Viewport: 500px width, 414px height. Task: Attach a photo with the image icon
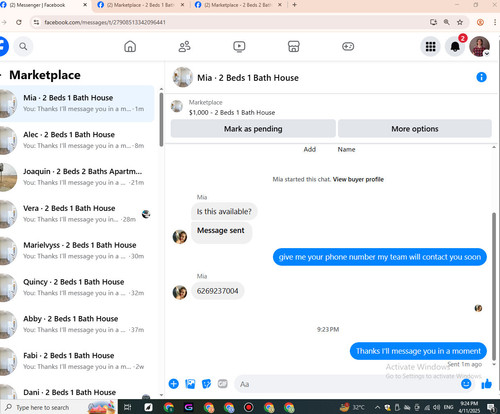point(190,384)
